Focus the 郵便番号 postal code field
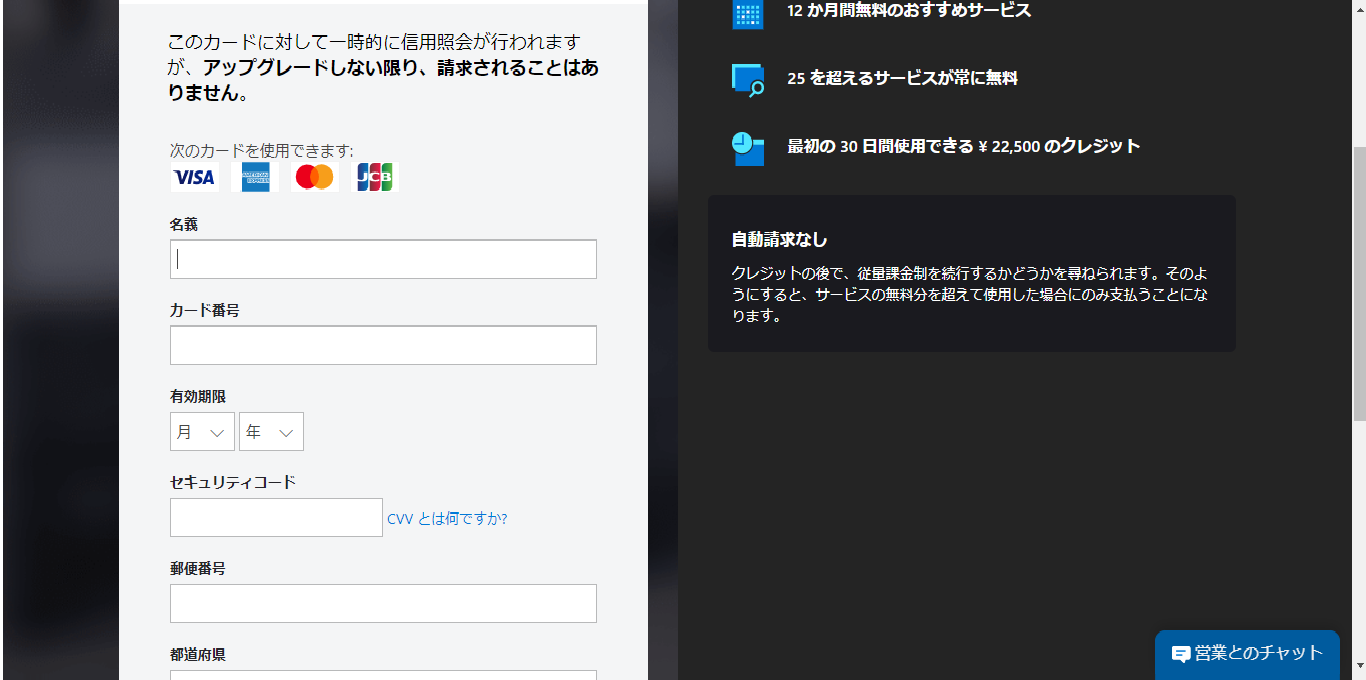This screenshot has height=680, width=1366. 383,603
